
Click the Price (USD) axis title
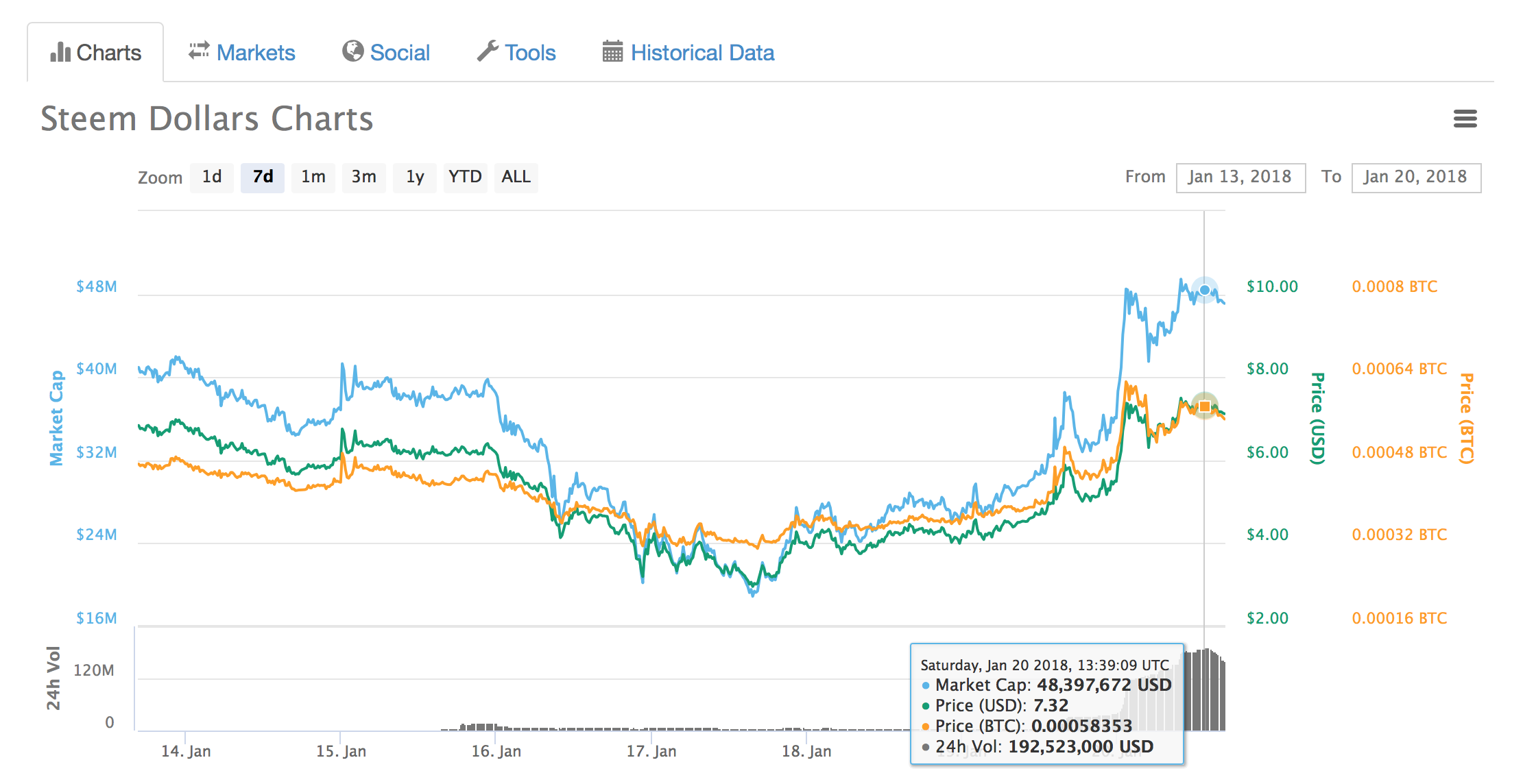(x=1317, y=418)
